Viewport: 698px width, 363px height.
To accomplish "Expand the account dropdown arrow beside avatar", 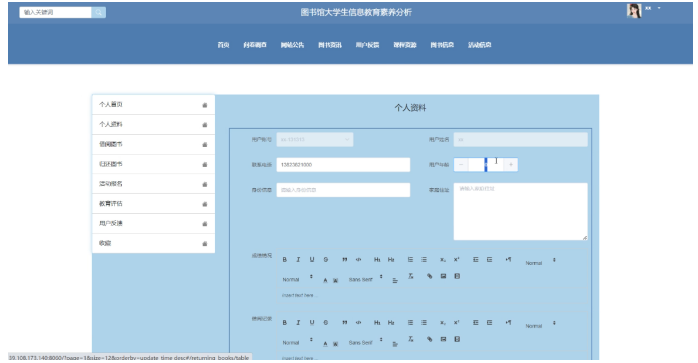I will click(x=659, y=8).
